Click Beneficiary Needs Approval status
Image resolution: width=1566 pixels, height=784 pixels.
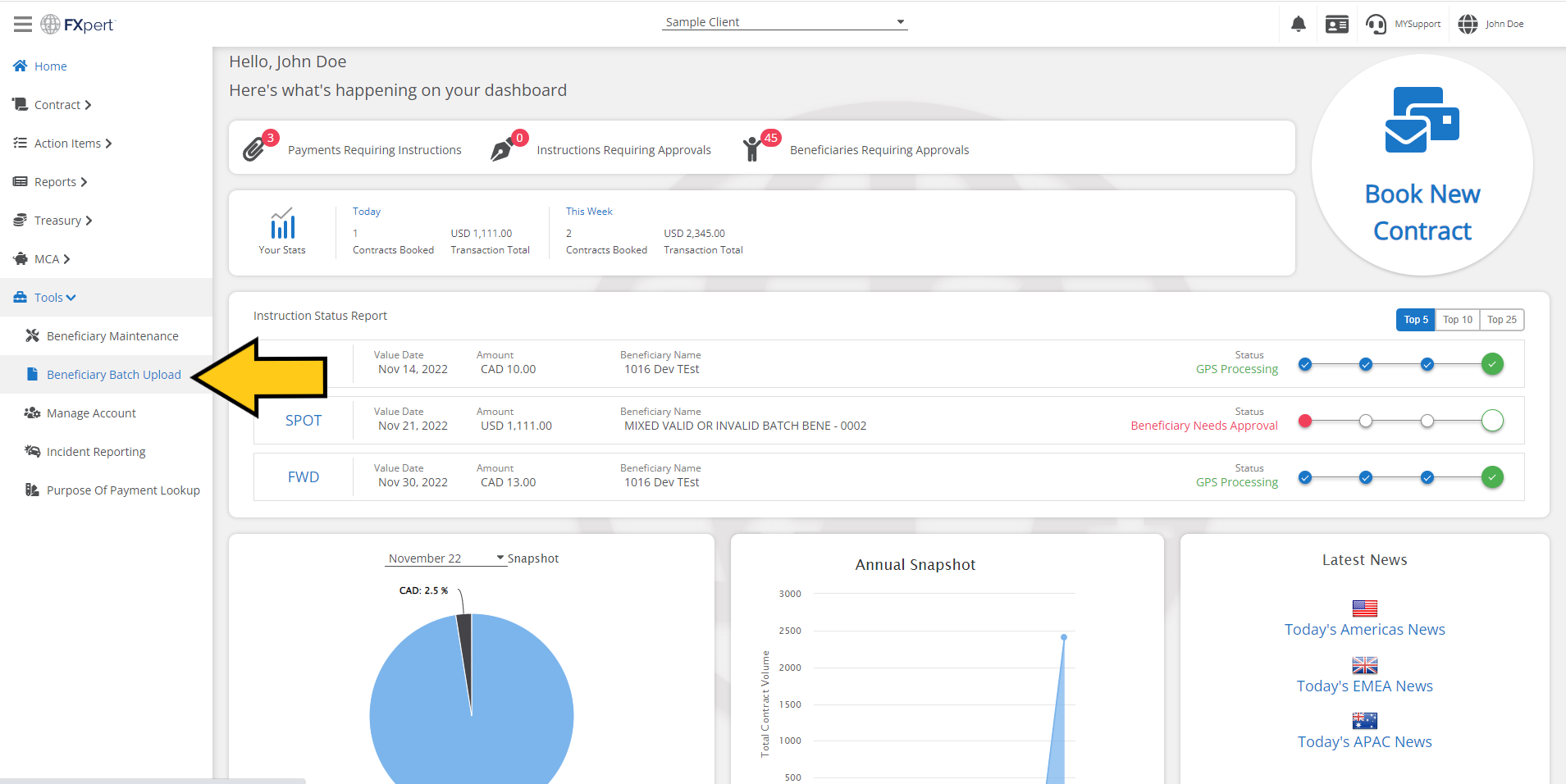(x=1204, y=426)
